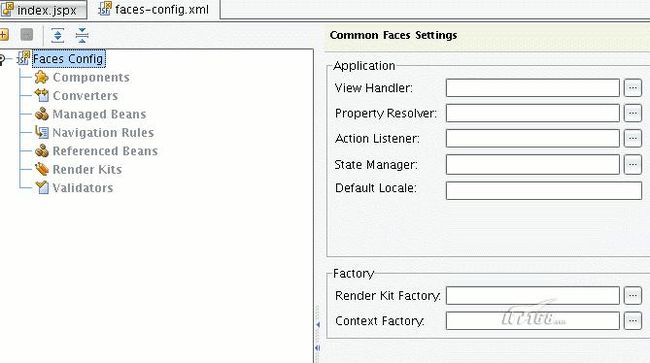
Task: Collapse the Faces Config tree node
Action: click(2, 59)
